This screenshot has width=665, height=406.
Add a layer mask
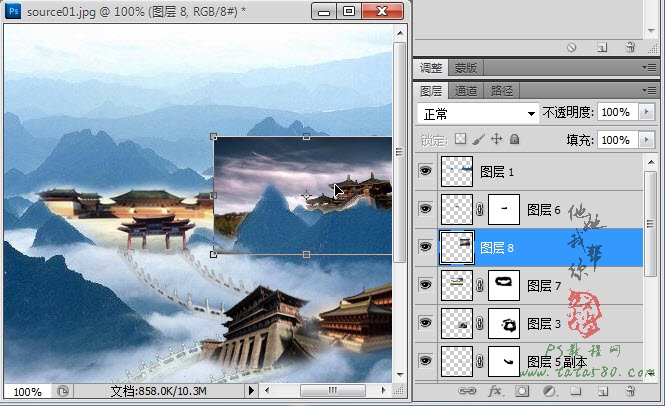[x=522, y=391]
